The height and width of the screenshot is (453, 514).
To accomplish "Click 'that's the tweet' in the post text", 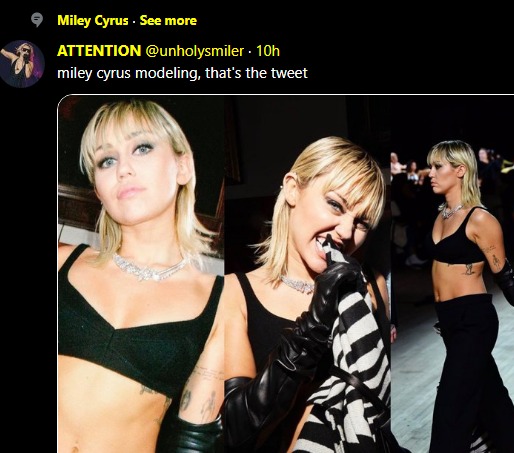I will point(256,73).
